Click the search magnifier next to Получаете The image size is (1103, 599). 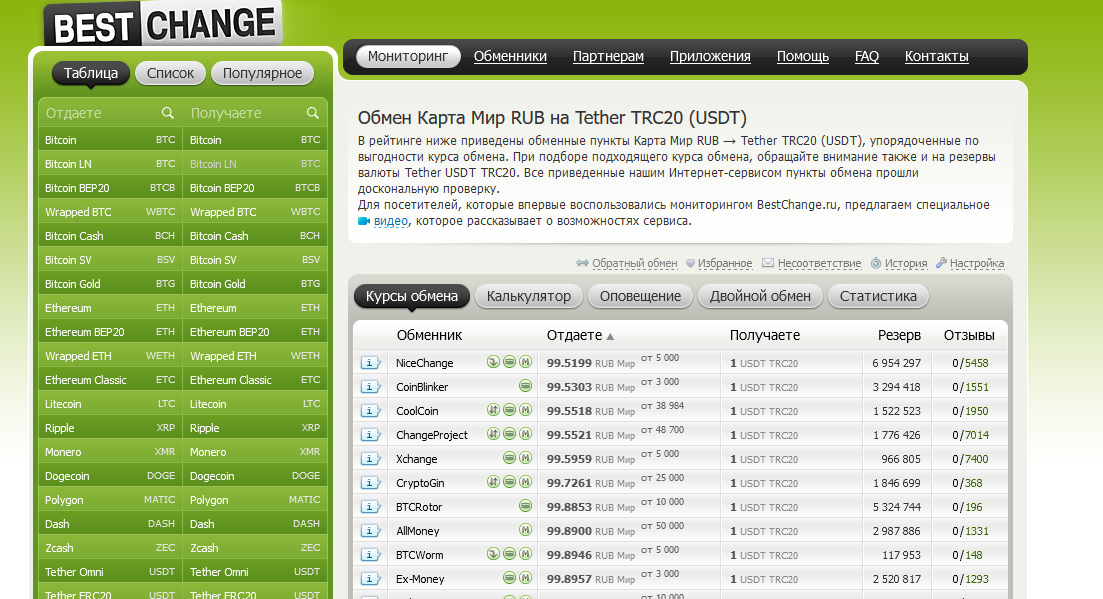click(x=312, y=113)
